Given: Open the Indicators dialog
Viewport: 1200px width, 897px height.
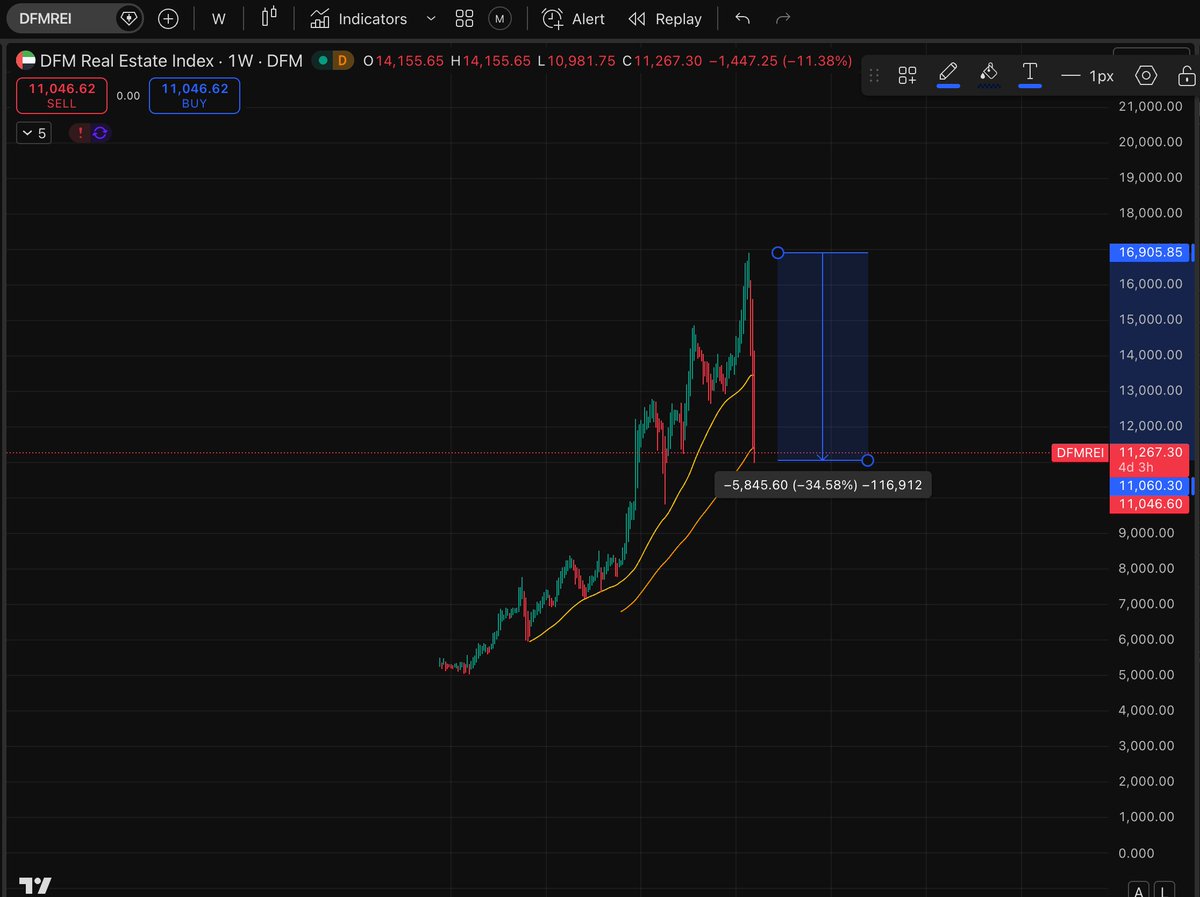Looking at the screenshot, I should click(x=358, y=19).
